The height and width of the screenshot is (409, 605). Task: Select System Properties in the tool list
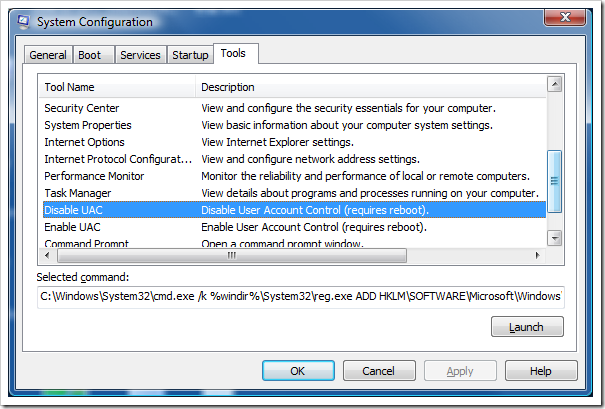pyautogui.click(x=88, y=125)
